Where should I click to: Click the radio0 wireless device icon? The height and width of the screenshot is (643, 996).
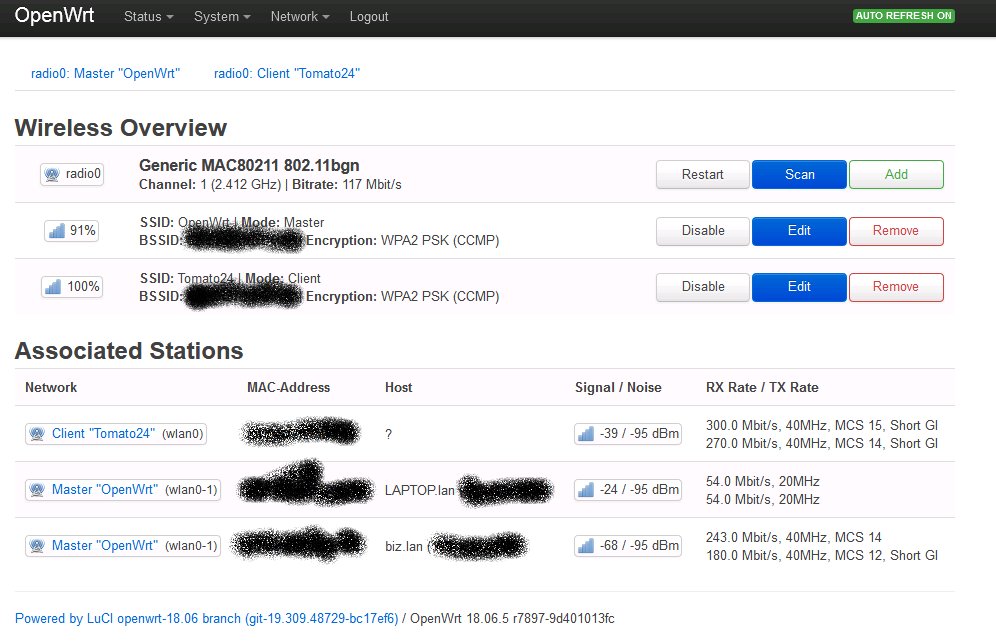pos(52,174)
